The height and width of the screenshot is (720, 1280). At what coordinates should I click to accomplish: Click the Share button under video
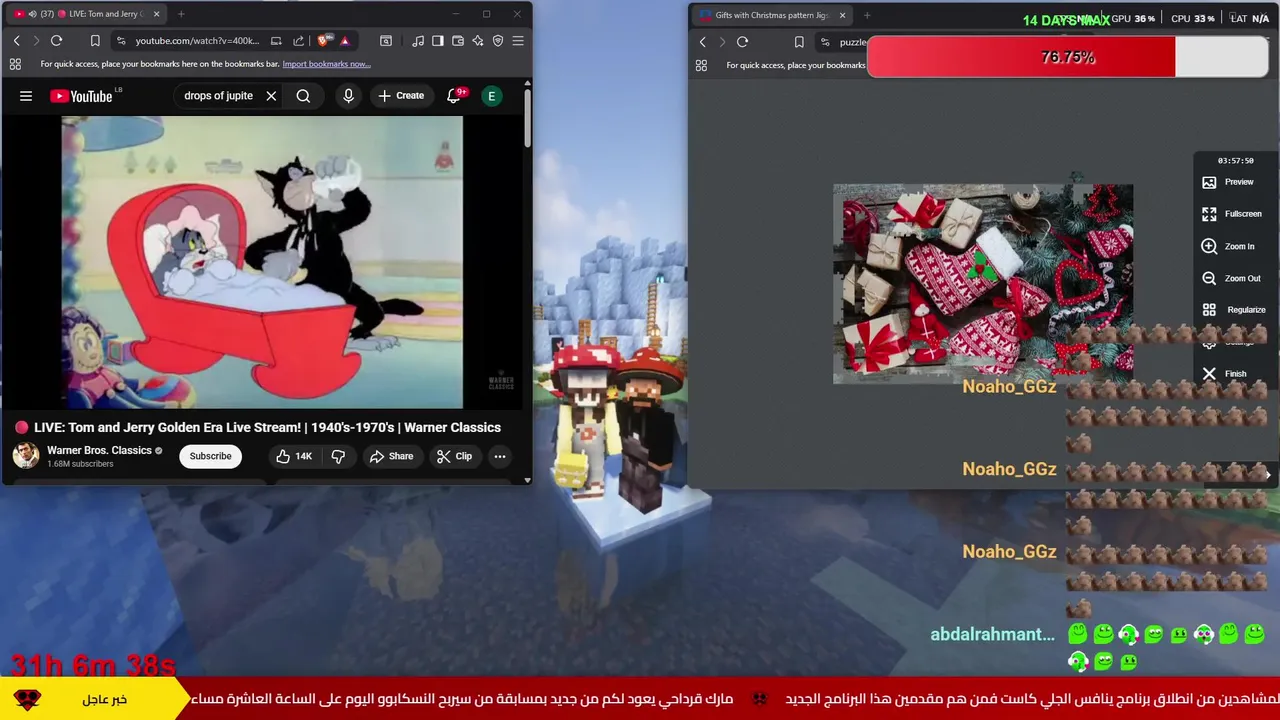(x=391, y=456)
